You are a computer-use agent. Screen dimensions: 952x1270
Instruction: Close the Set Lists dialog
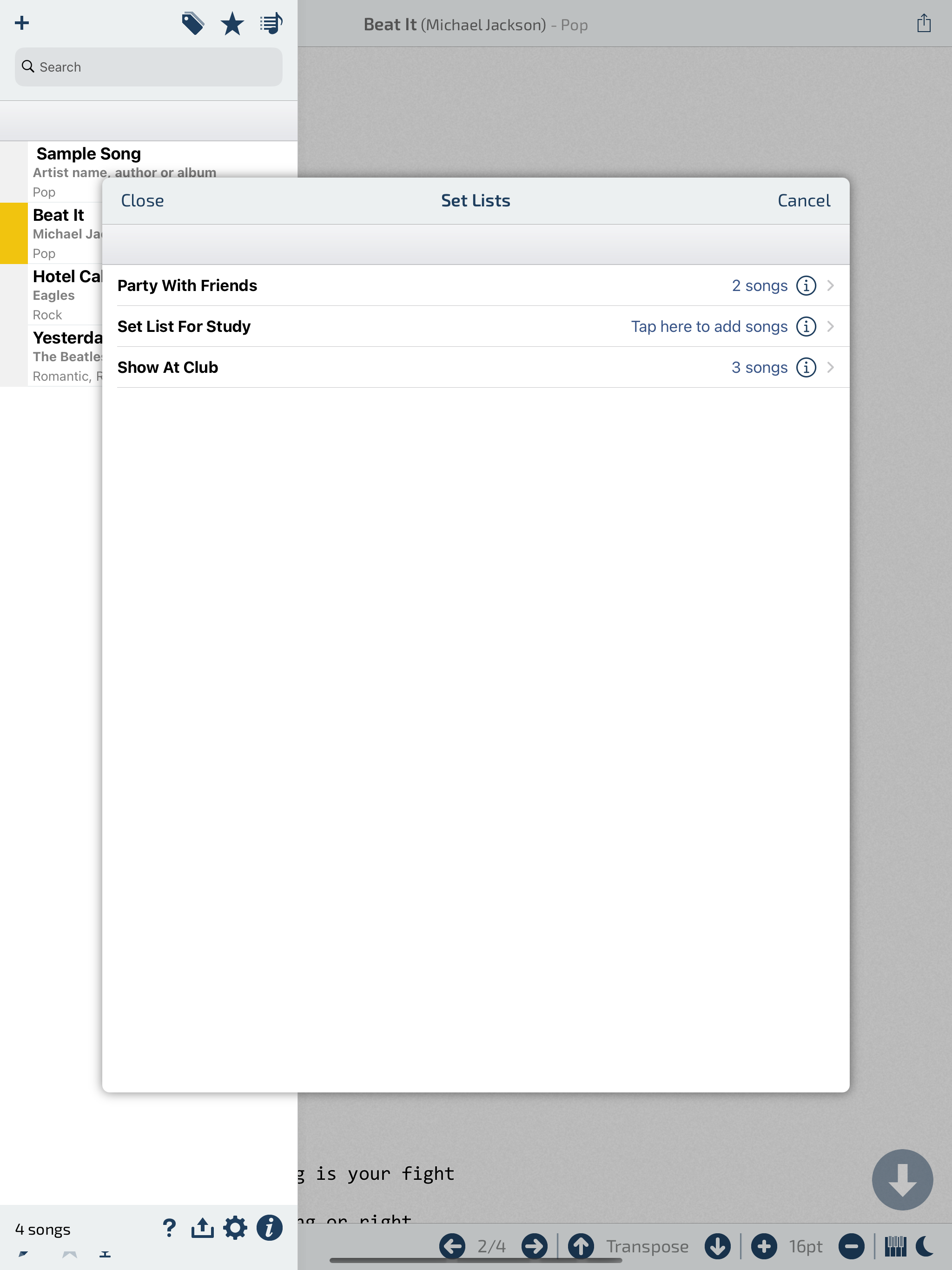pos(142,200)
